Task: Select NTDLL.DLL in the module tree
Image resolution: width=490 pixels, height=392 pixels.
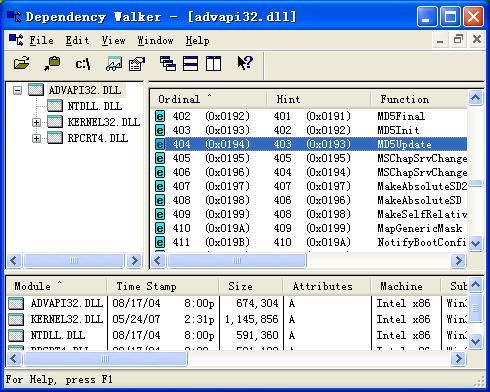Action: [x=95, y=106]
